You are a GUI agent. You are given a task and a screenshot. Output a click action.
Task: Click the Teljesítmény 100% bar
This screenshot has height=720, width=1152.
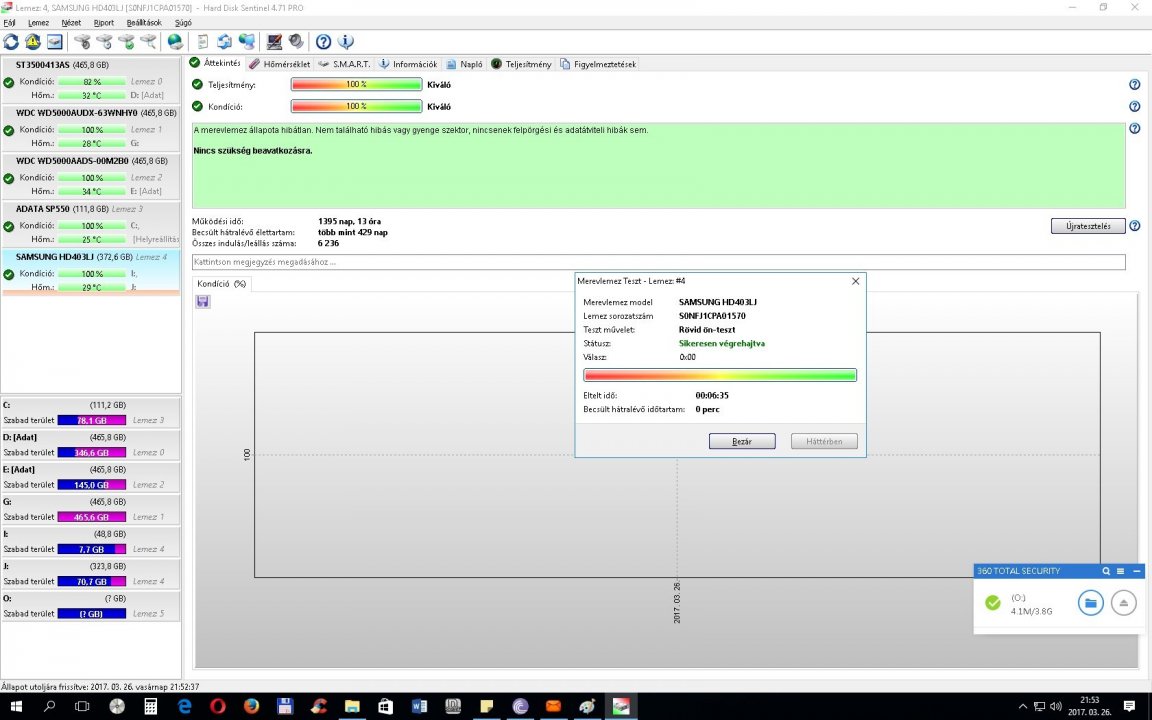356,84
